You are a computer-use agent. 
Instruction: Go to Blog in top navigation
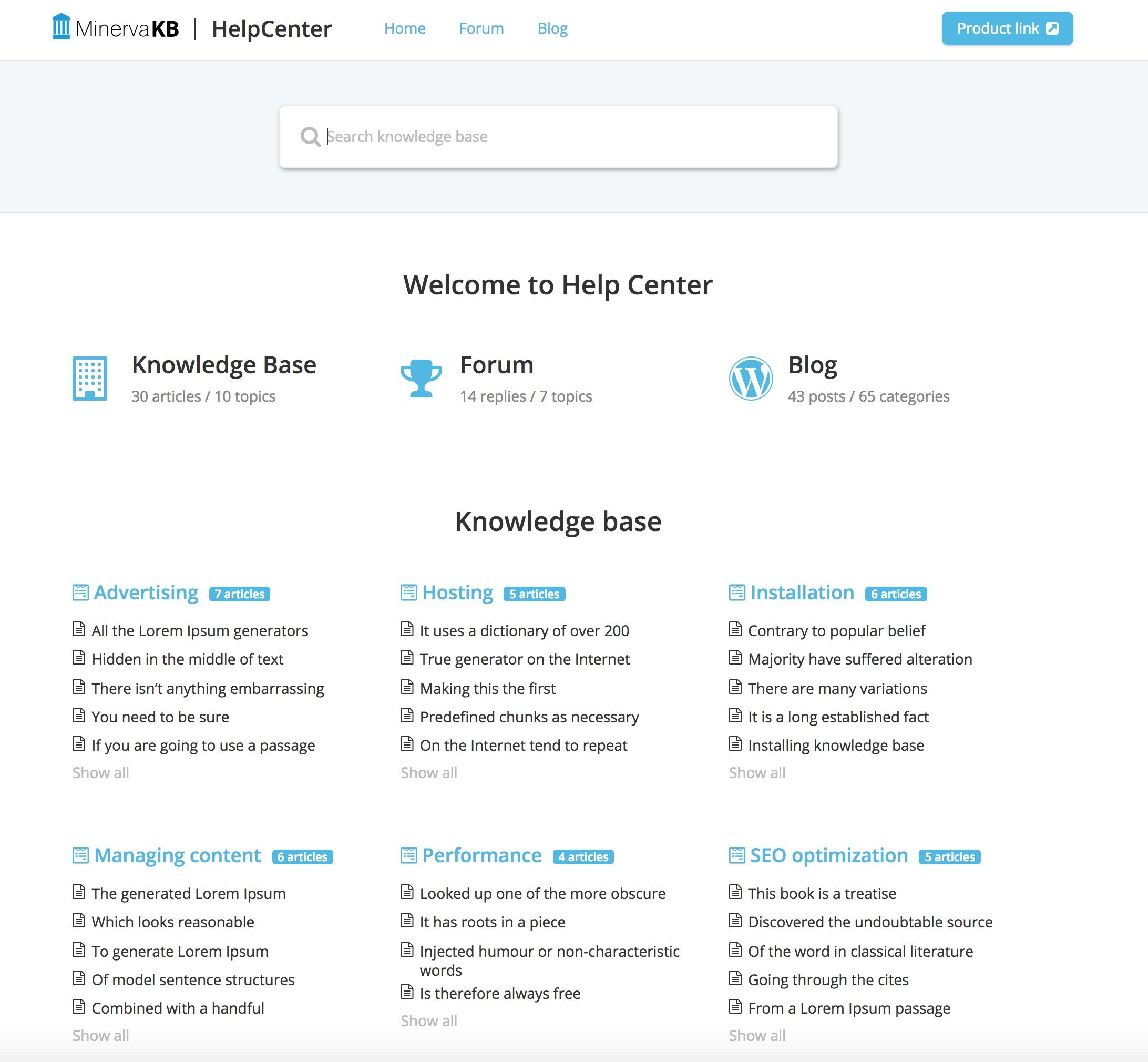click(552, 29)
